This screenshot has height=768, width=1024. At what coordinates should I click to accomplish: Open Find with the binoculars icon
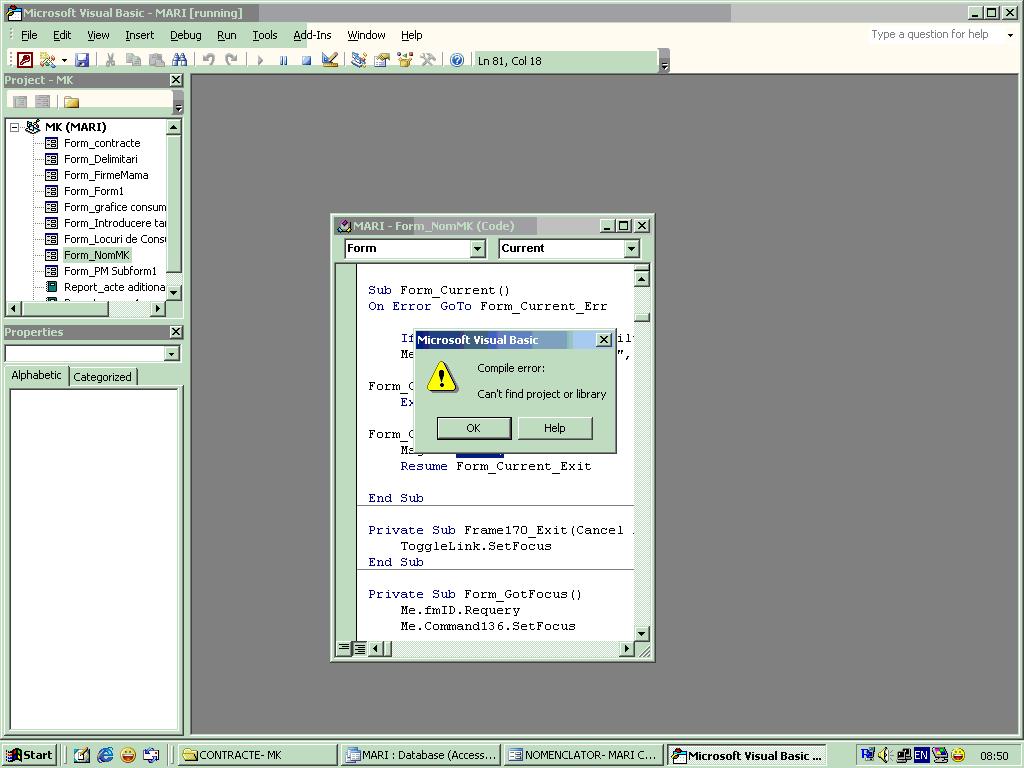click(x=180, y=60)
